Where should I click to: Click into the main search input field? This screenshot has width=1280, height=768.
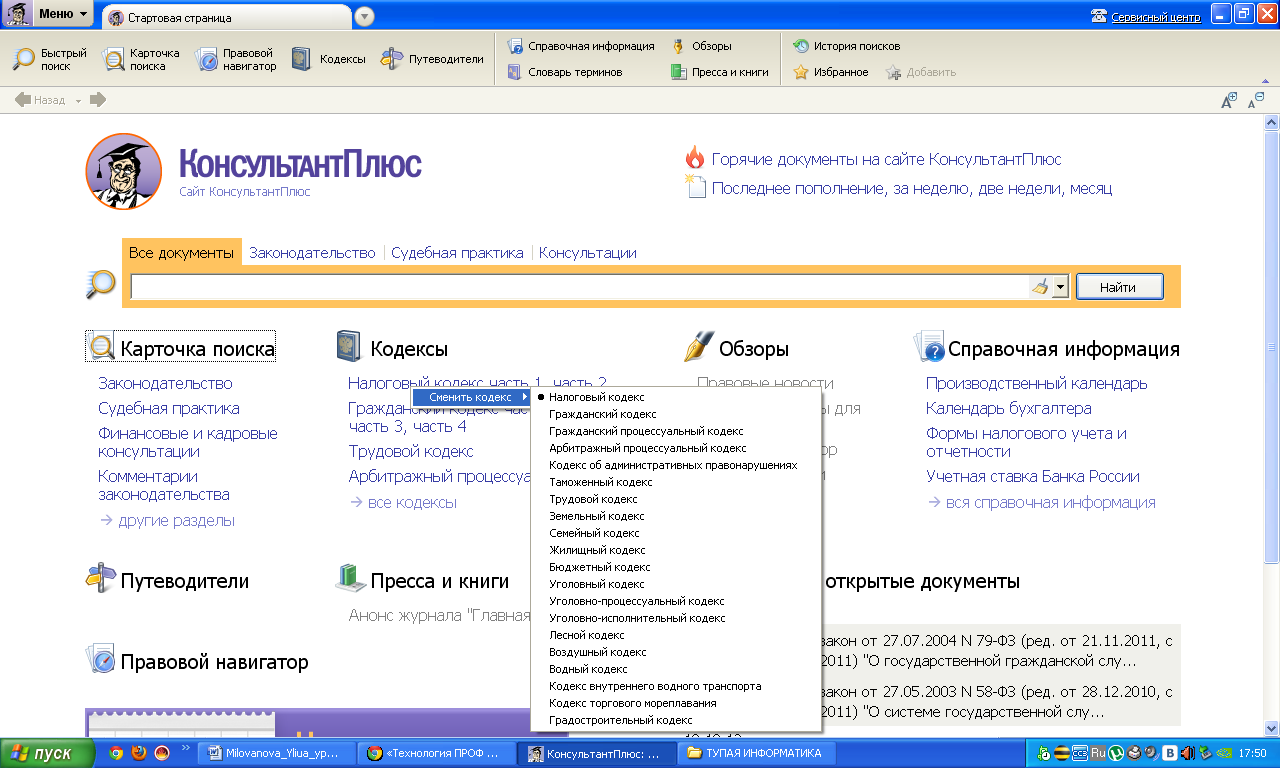(580, 287)
